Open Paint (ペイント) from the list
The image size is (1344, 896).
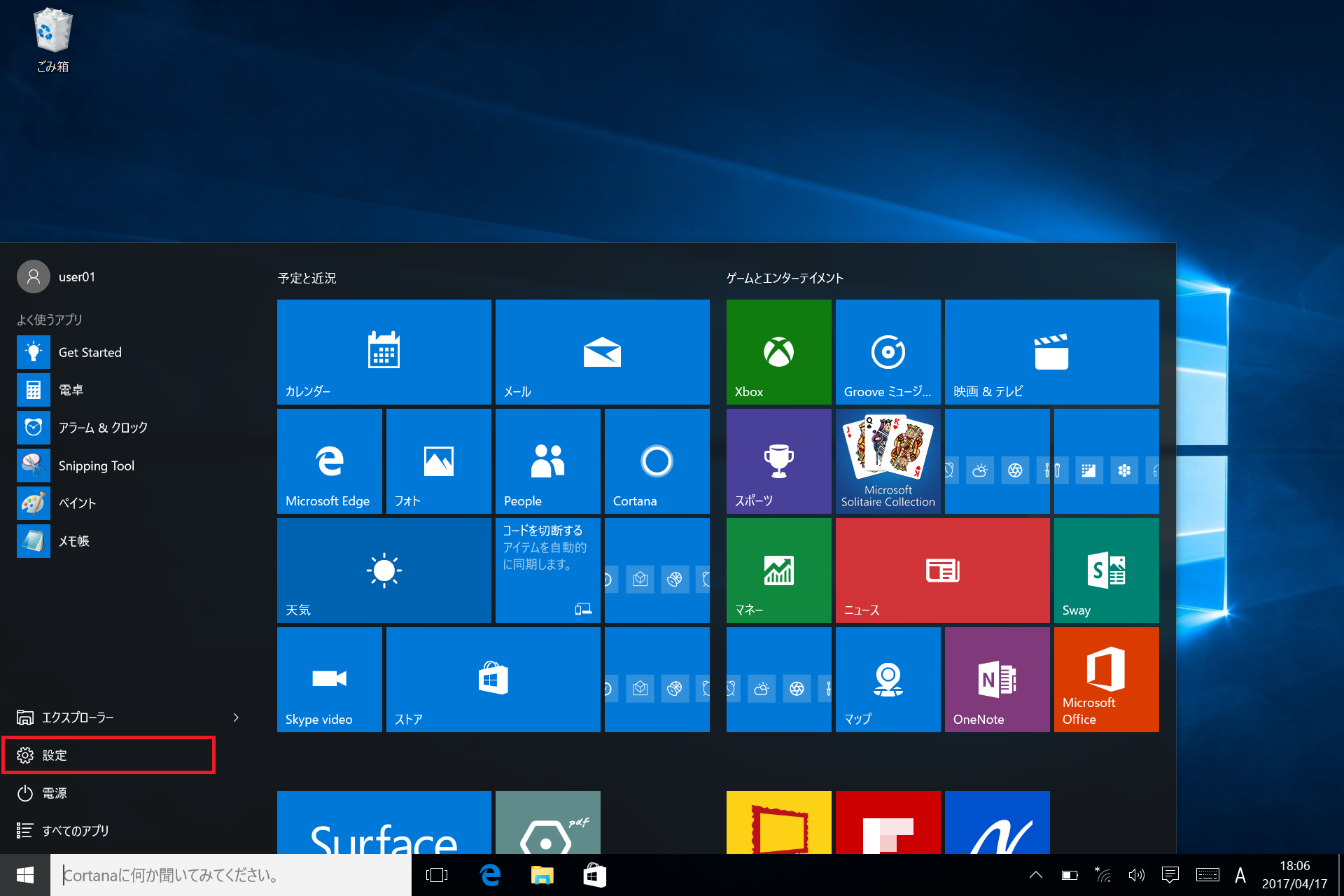126,503
